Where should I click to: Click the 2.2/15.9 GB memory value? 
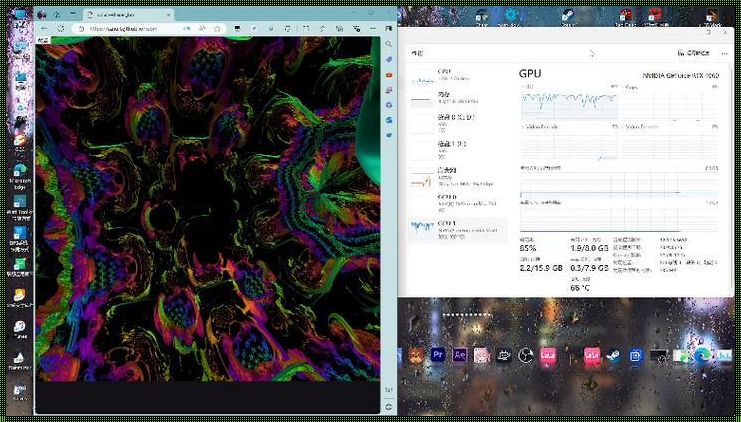coord(541,268)
